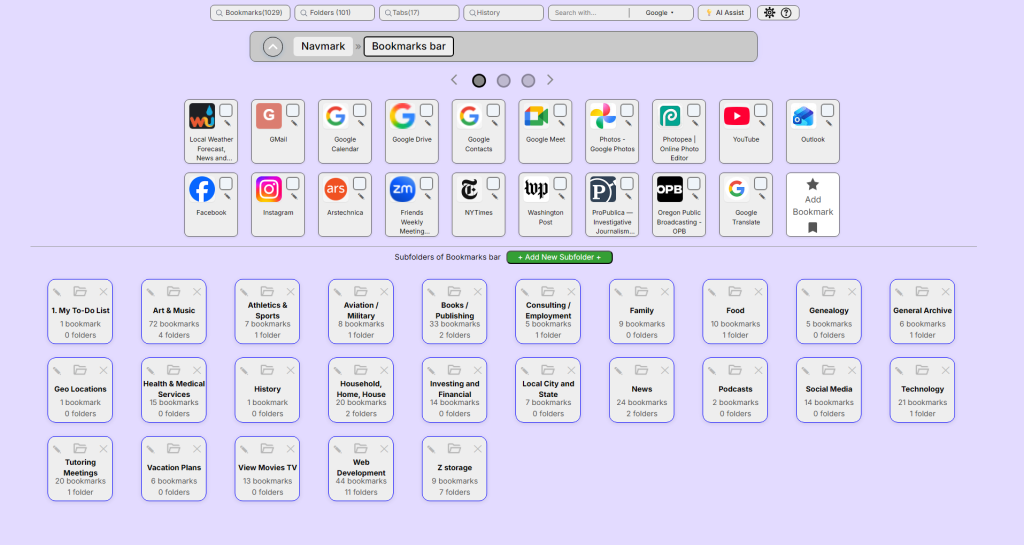Open the YouTube bookmark icon

click(x=737, y=116)
